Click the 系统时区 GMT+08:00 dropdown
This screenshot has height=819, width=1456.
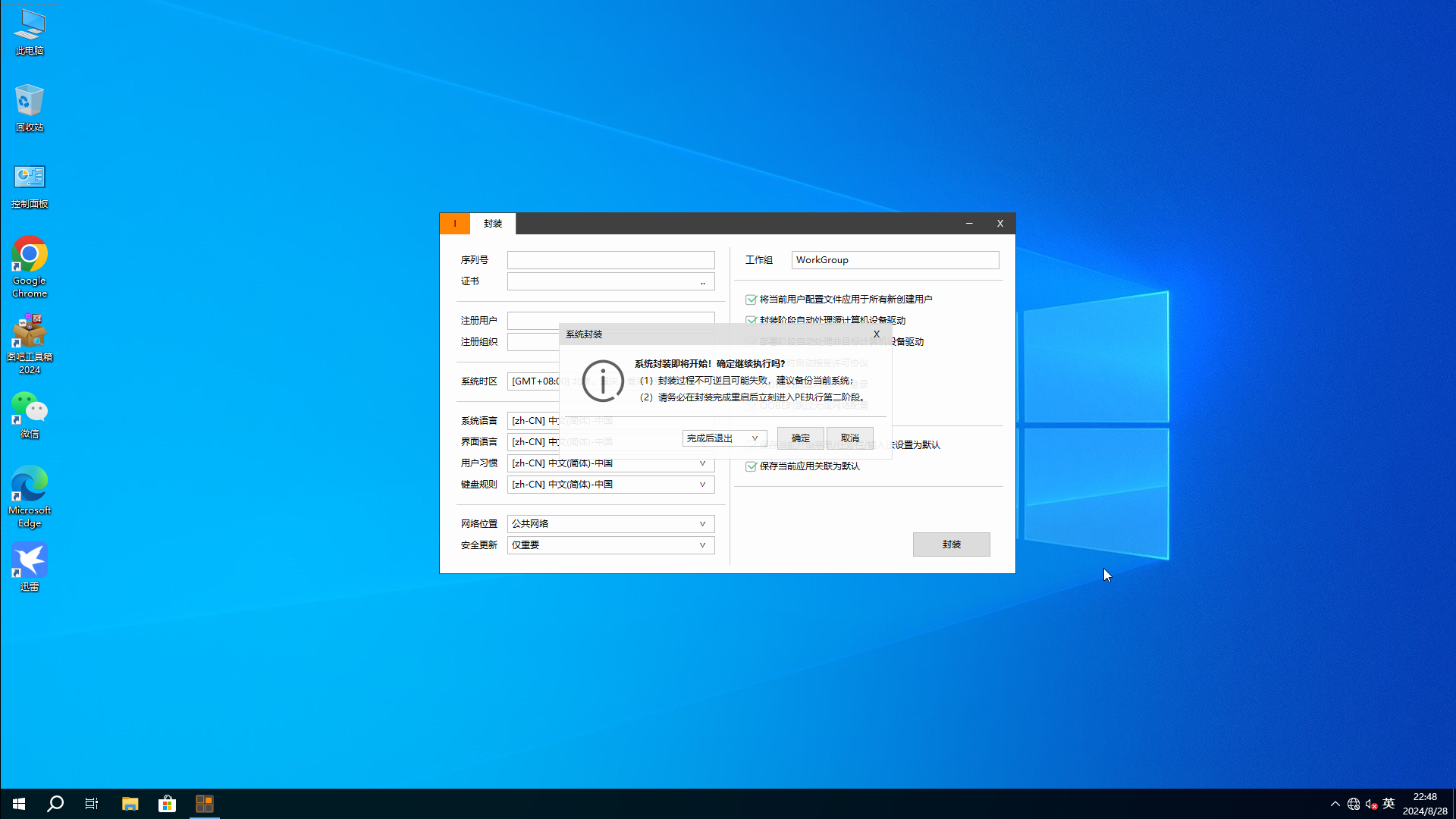[x=534, y=381]
